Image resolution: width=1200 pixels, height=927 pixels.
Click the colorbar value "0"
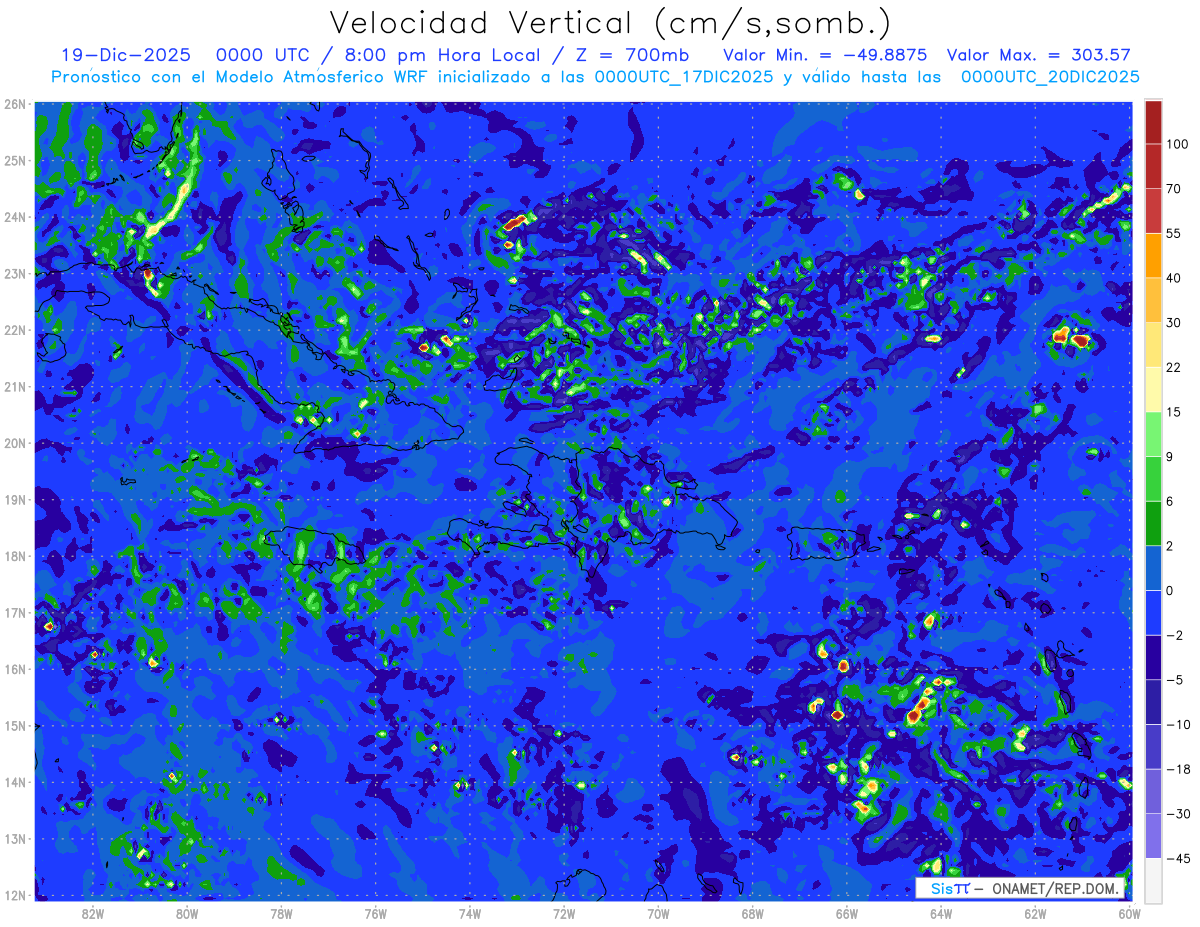tap(1169, 590)
